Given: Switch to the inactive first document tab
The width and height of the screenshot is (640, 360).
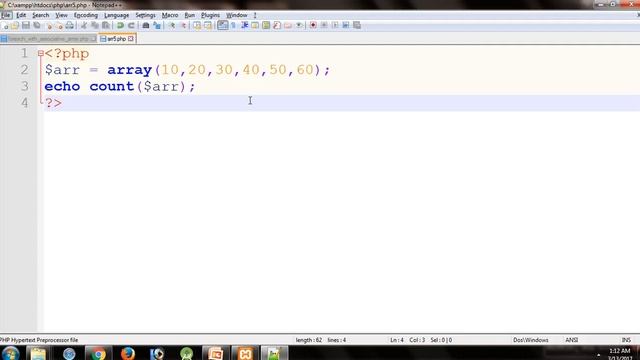Looking at the screenshot, I should coord(49,39).
